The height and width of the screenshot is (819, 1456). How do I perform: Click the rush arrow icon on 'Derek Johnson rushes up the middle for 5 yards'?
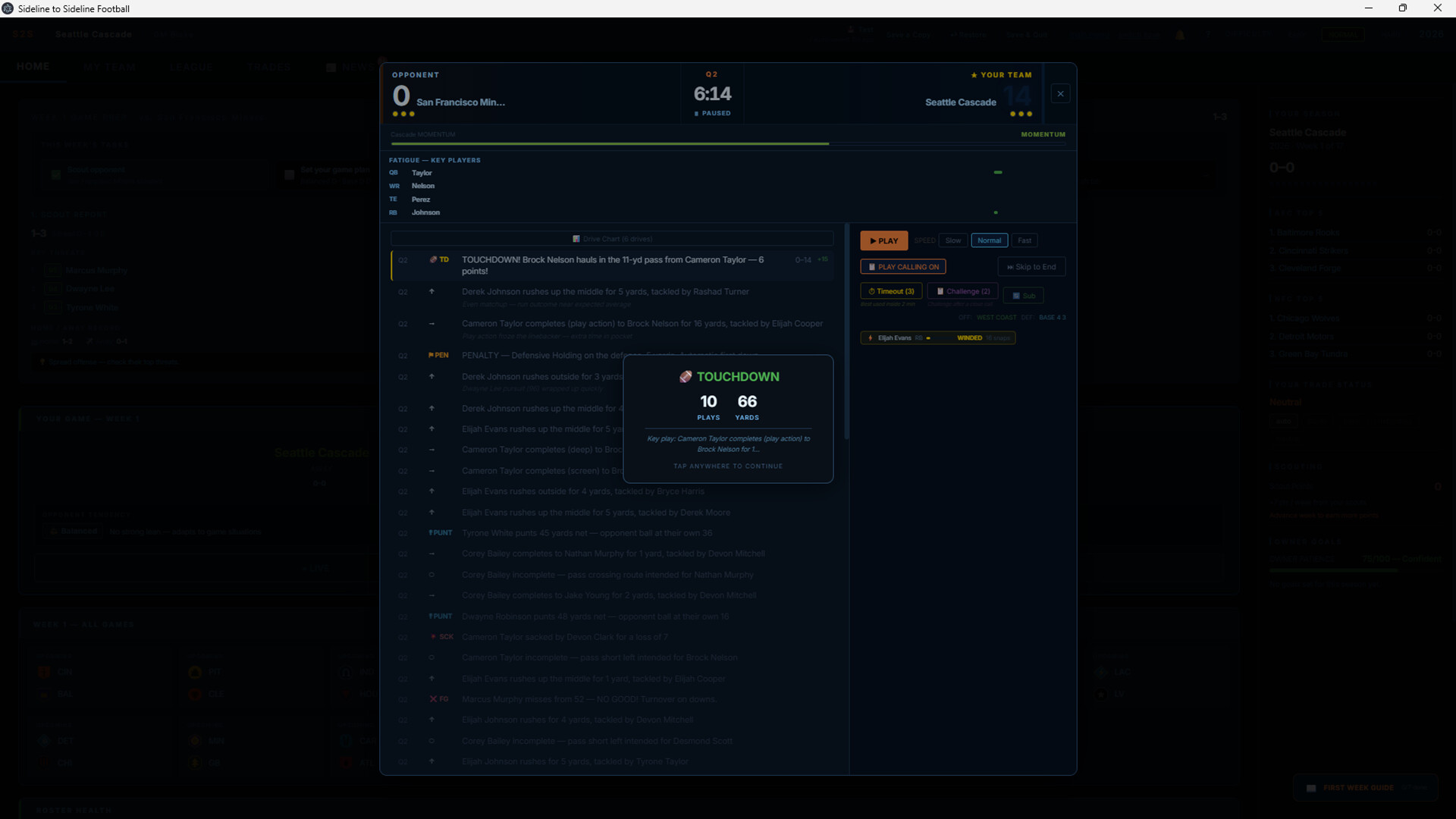pos(431,291)
